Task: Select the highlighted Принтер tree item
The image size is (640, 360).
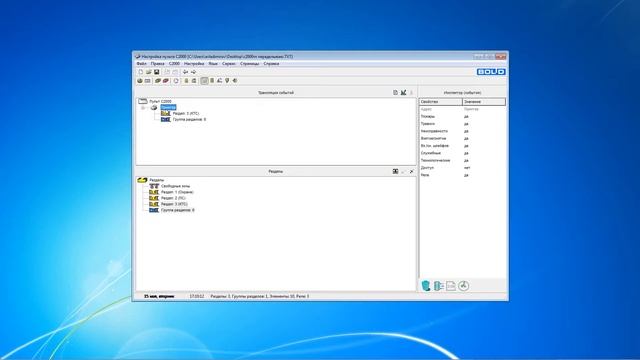Action: [168, 107]
